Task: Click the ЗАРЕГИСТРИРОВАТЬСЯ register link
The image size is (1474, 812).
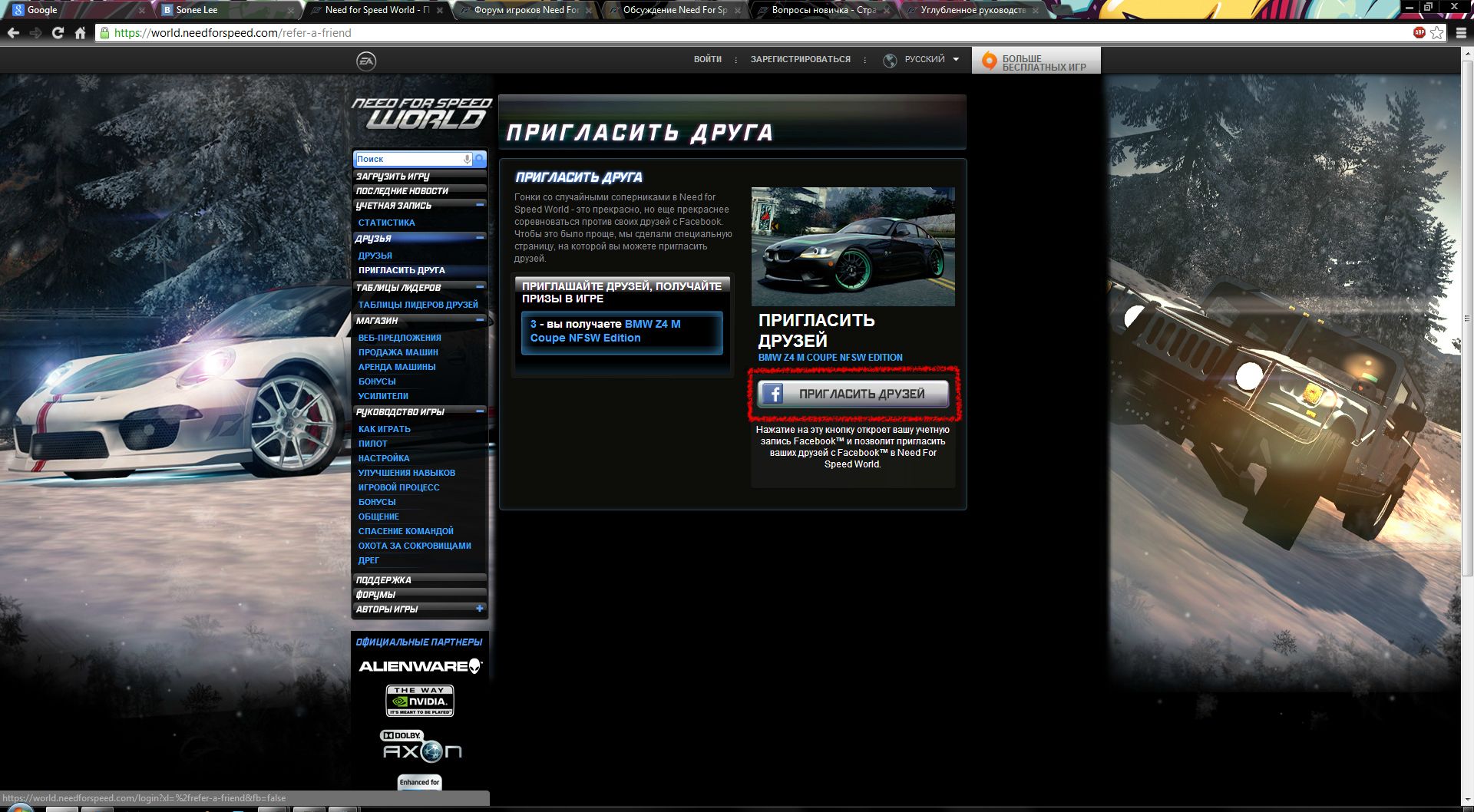Action: (801, 59)
